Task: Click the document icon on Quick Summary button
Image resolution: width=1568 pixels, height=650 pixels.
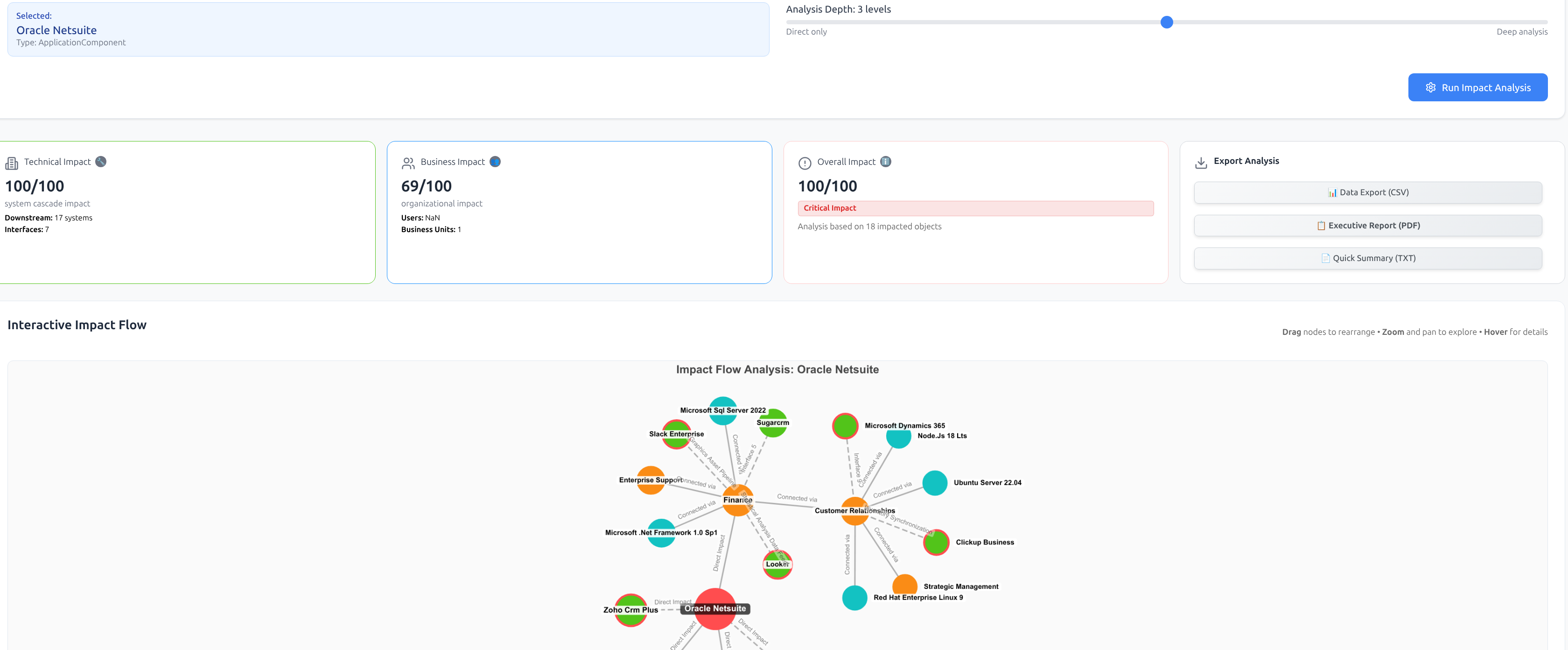Action: (1325, 258)
